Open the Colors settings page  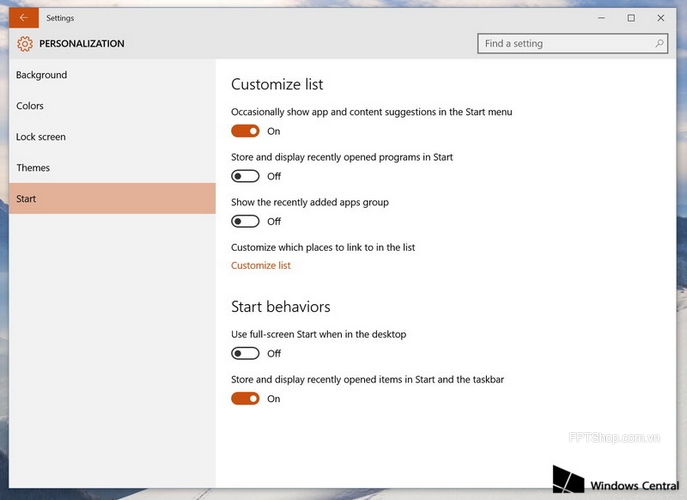(x=112, y=106)
